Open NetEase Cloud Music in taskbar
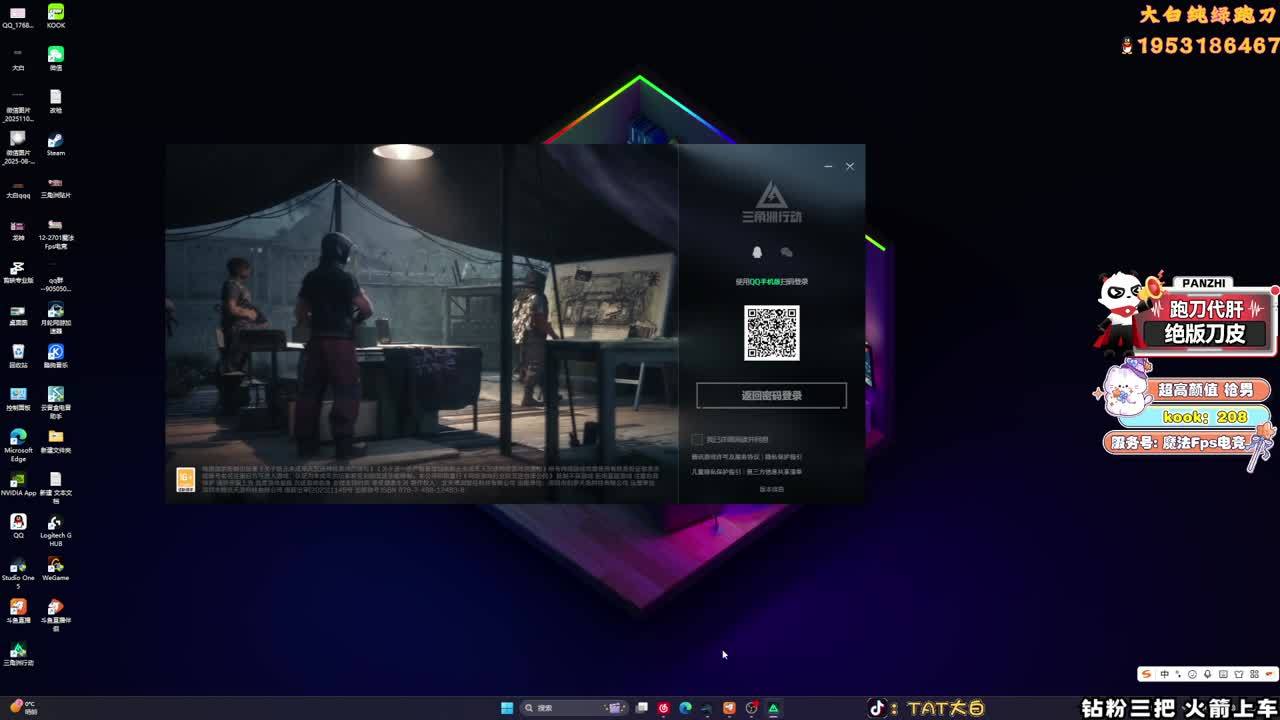 (663, 708)
